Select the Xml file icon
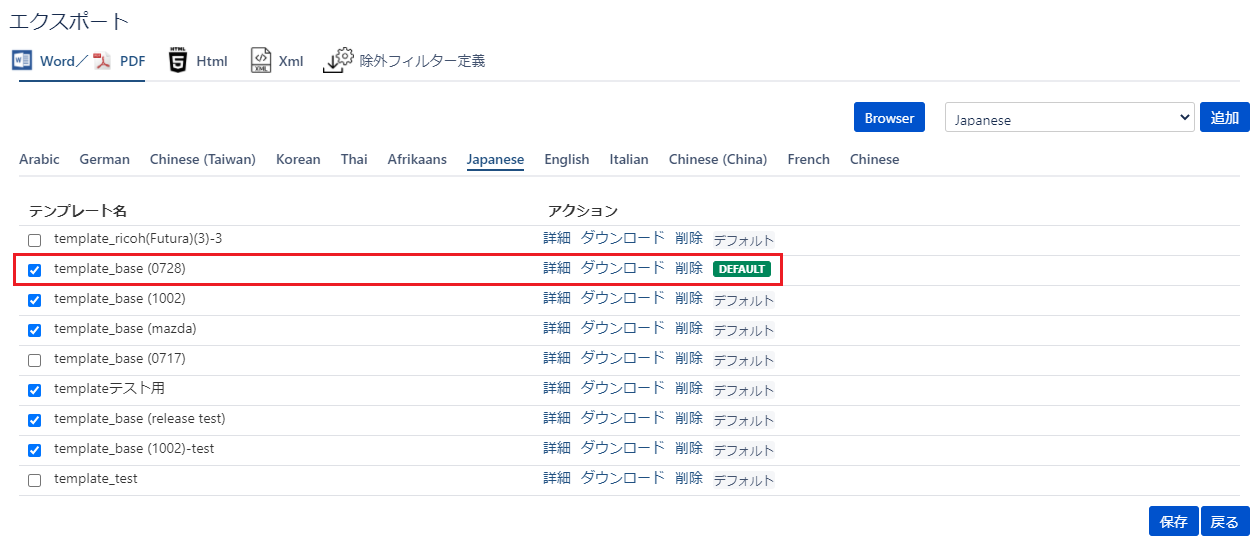The image size is (1259, 560). pyautogui.click(x=260, y=61)
